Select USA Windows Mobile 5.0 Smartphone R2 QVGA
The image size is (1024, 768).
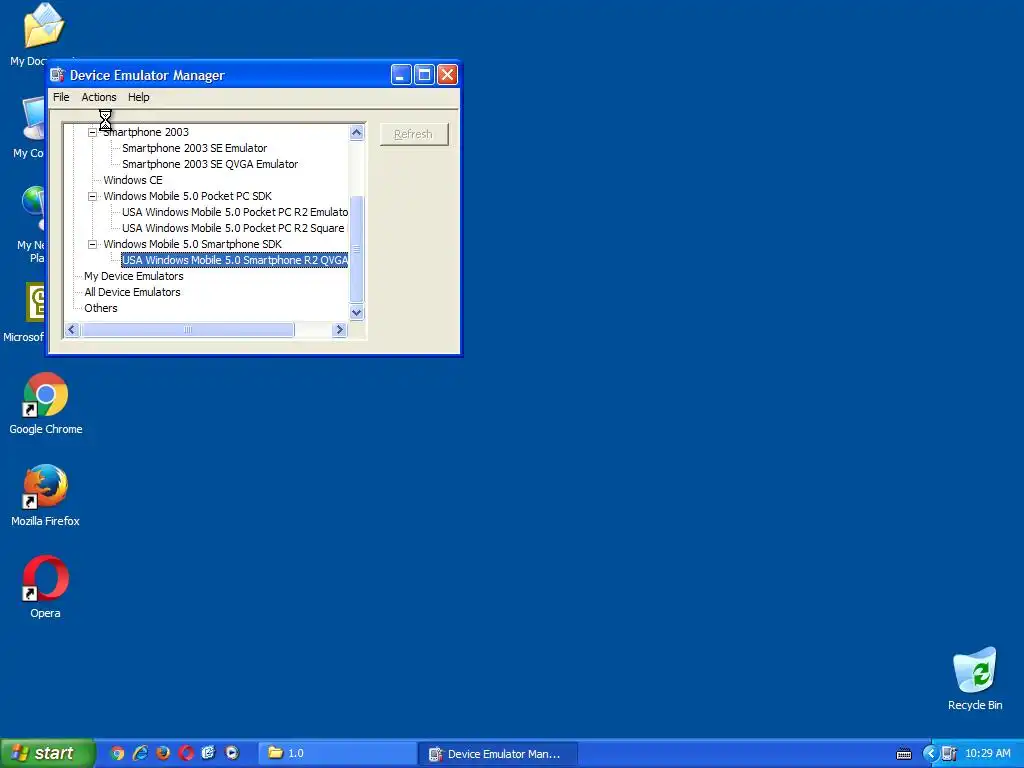pos(234,260)
